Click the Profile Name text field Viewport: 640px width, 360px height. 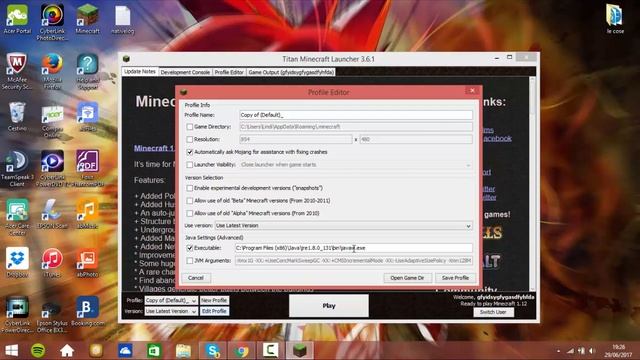(356, 115)
